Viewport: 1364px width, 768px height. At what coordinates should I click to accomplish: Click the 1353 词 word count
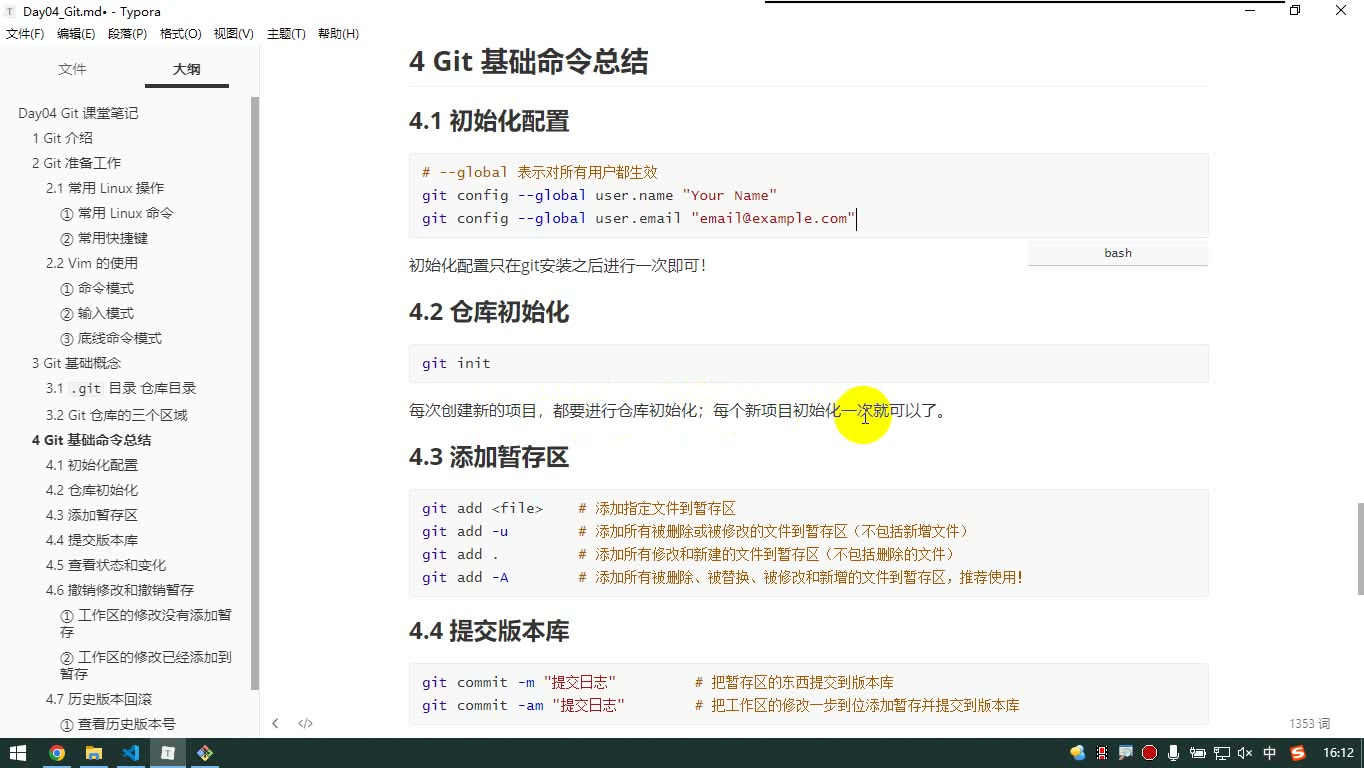[1309, 723]
